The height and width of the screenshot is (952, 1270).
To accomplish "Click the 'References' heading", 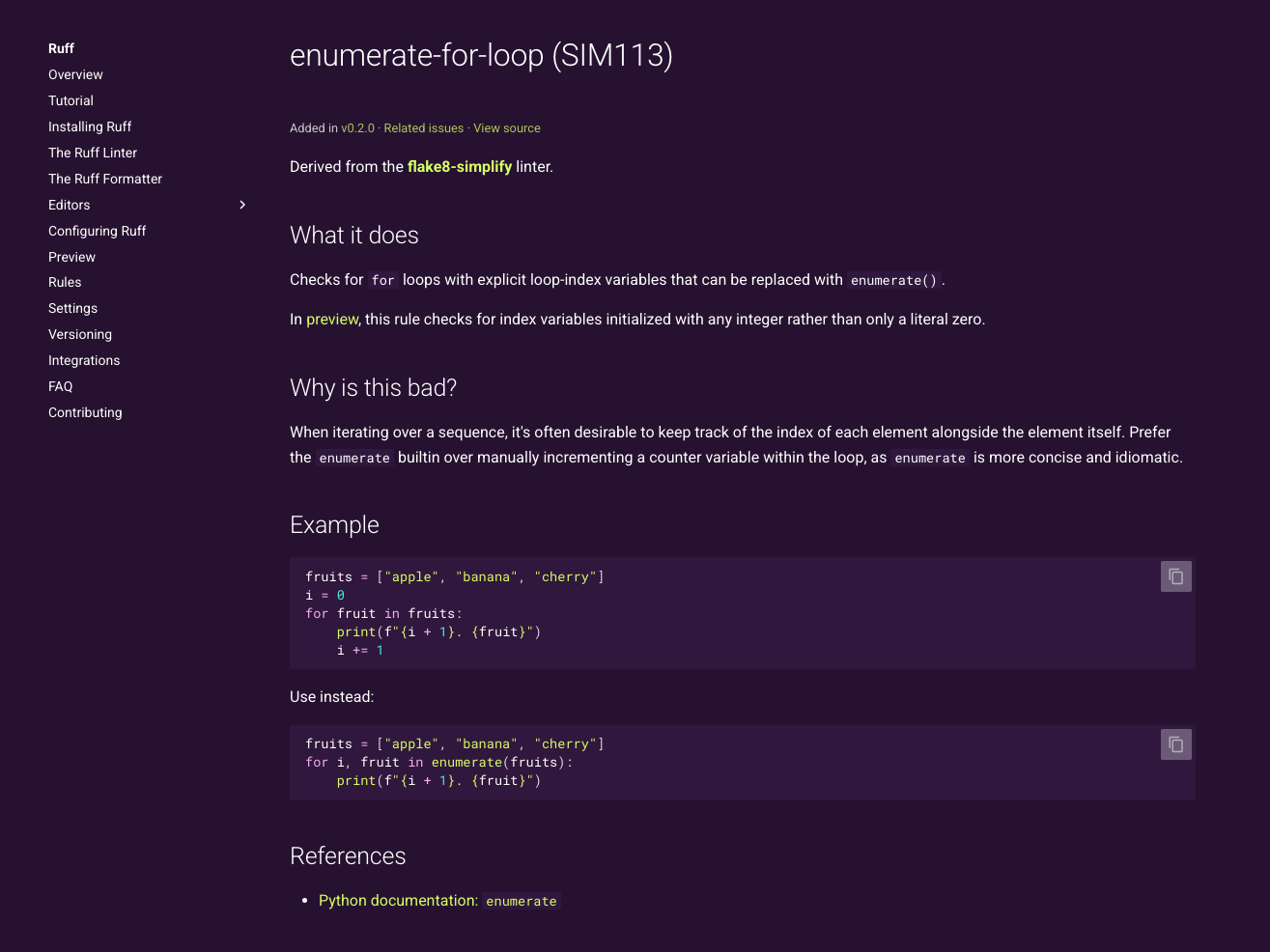I will (x=348, y=855).
